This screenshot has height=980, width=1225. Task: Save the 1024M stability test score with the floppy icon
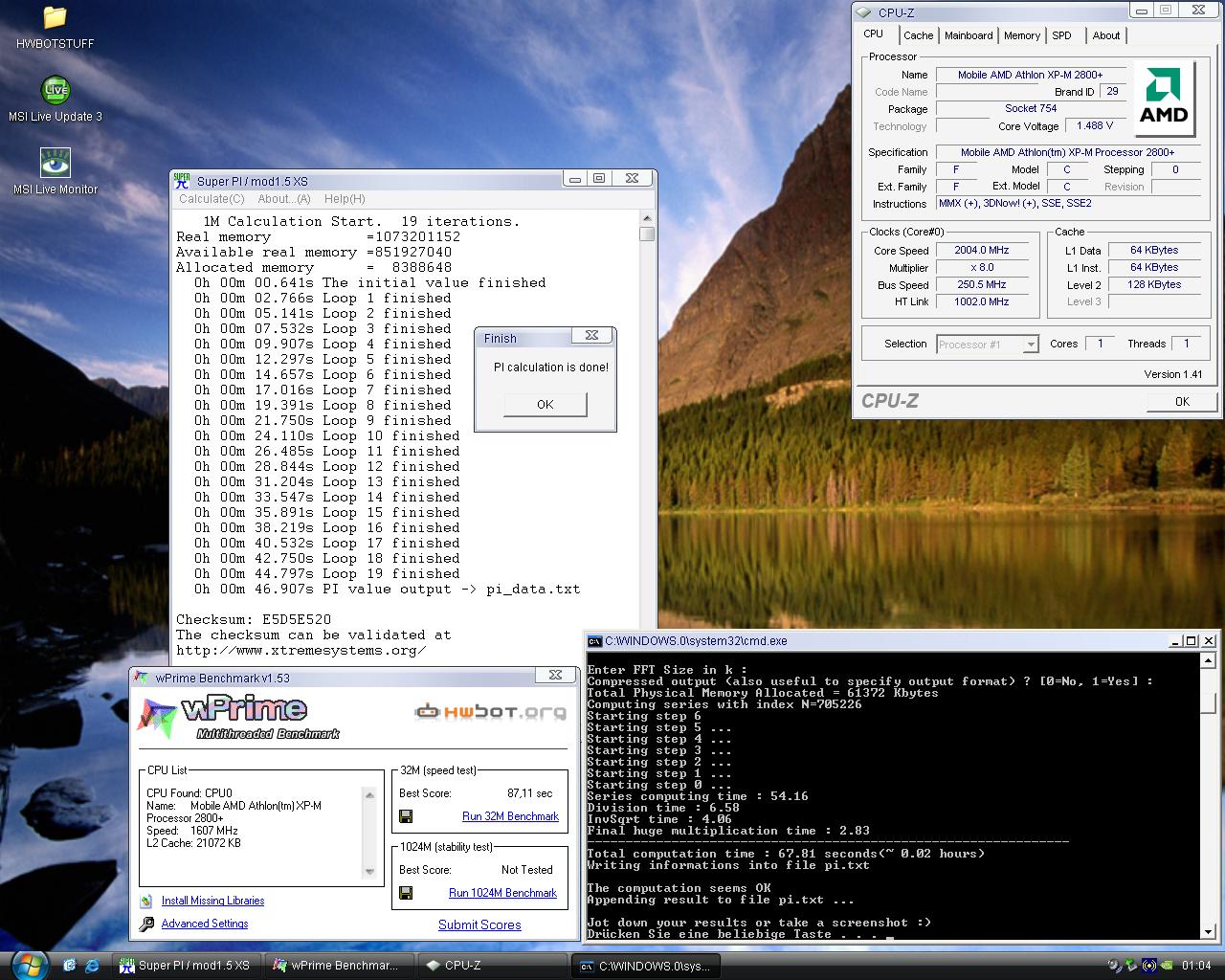pos(406,893)
